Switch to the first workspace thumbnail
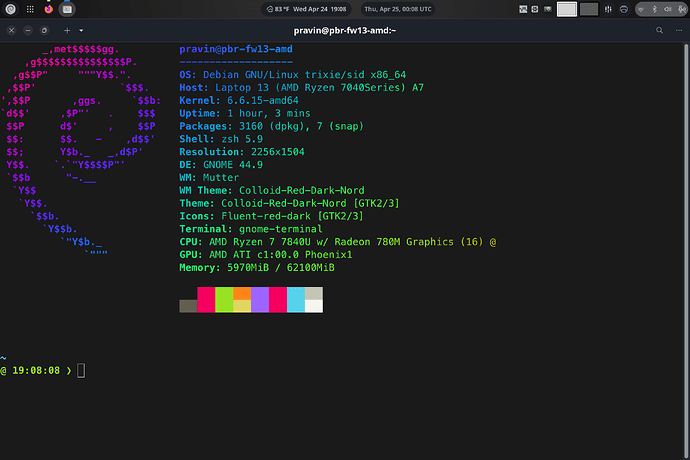Screen dimensions: 690x460 [567, 9]
